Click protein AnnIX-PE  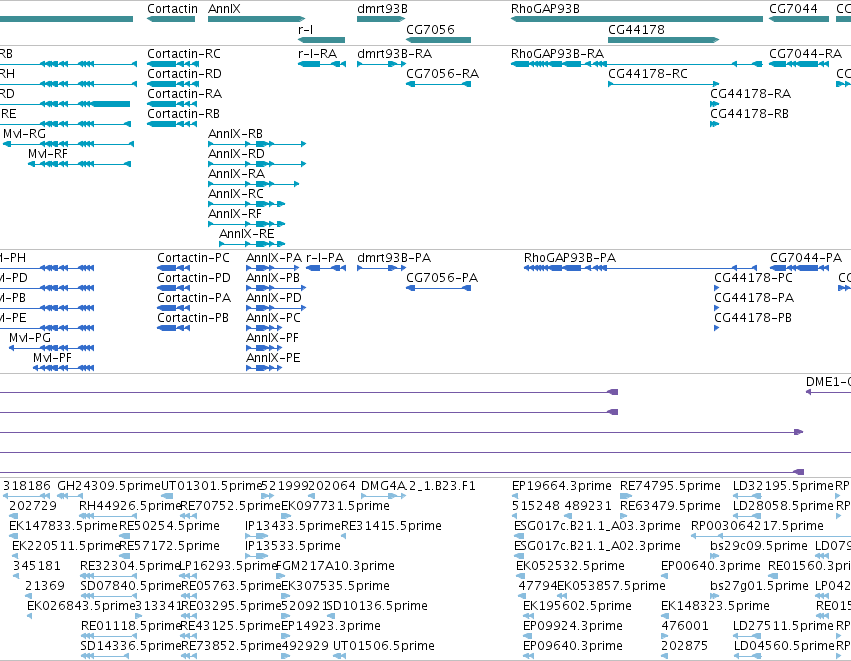point(273,358)
